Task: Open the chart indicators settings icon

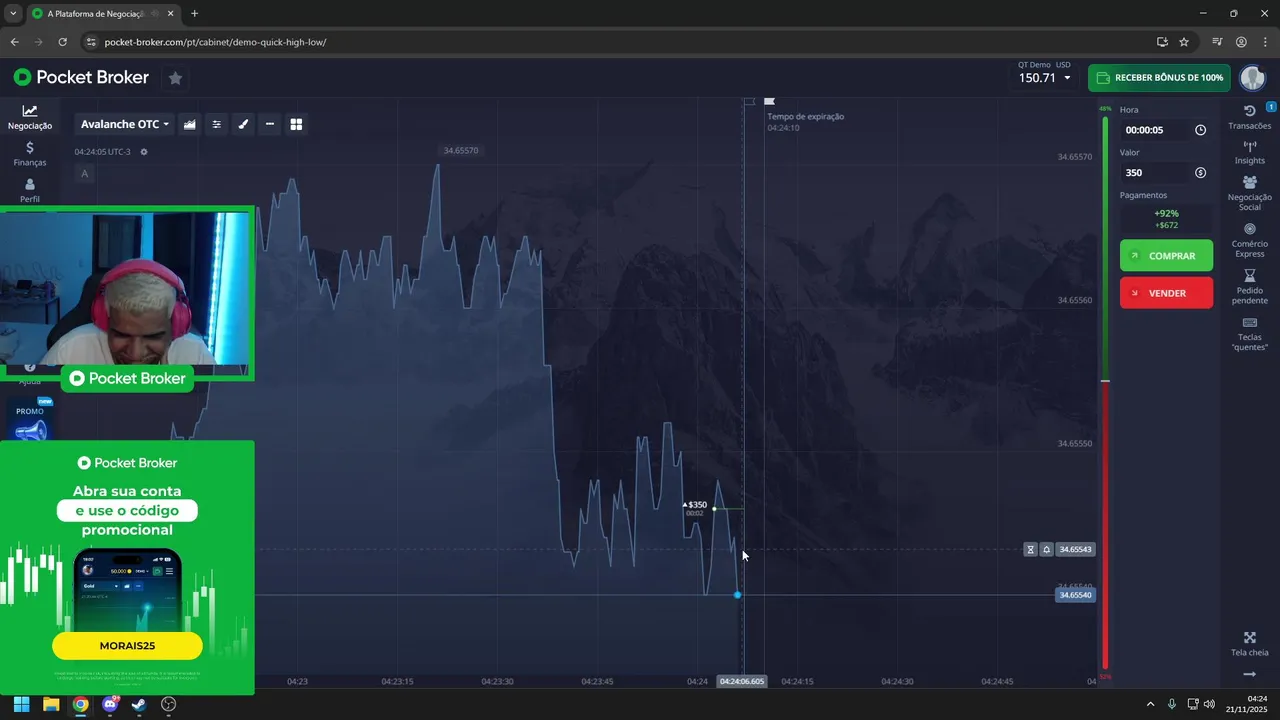Action: pyautogui.click(x=216, y=124)
